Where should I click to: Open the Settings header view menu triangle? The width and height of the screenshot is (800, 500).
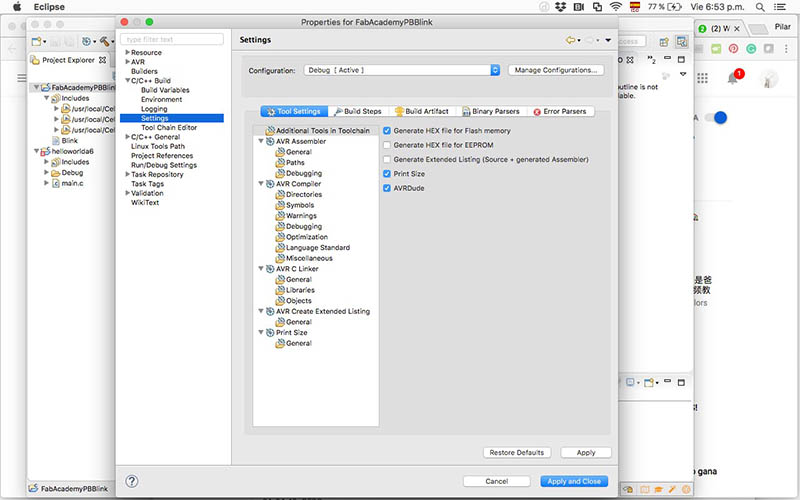[608, 40]
